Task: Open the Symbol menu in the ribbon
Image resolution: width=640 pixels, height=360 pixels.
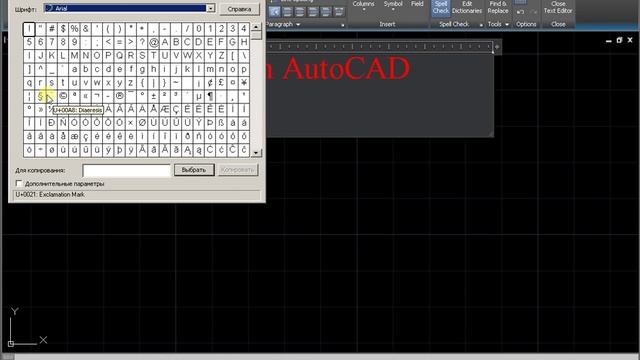Action: [x=393, y=5]
